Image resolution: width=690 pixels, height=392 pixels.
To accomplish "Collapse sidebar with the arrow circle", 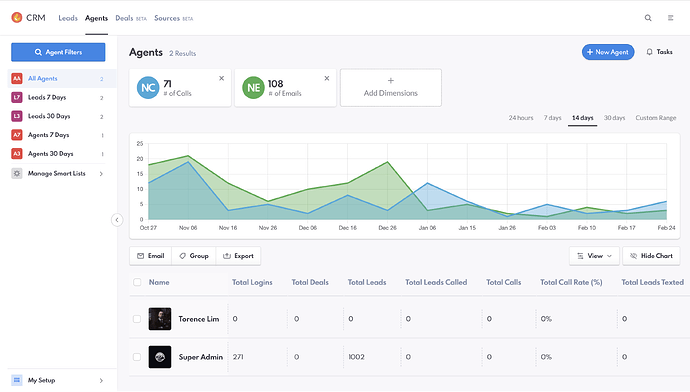I will pos(117,220).
